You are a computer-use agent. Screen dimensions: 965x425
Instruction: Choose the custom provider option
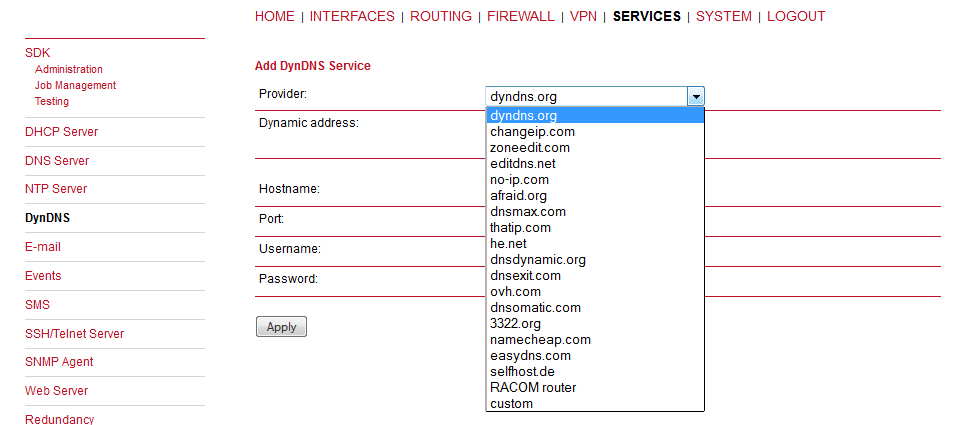tap(595, 403)
